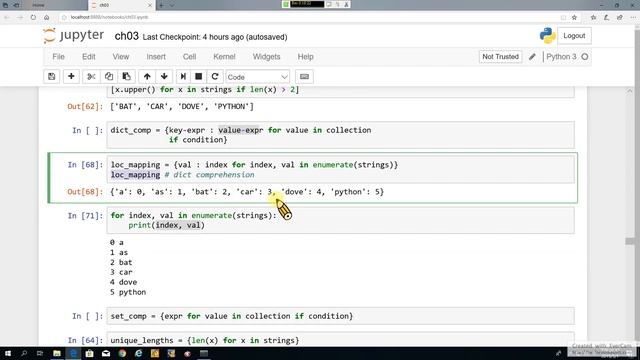Open the browser share icon
The height and width of the screenshot is (360, 640).
coord(620,17)
